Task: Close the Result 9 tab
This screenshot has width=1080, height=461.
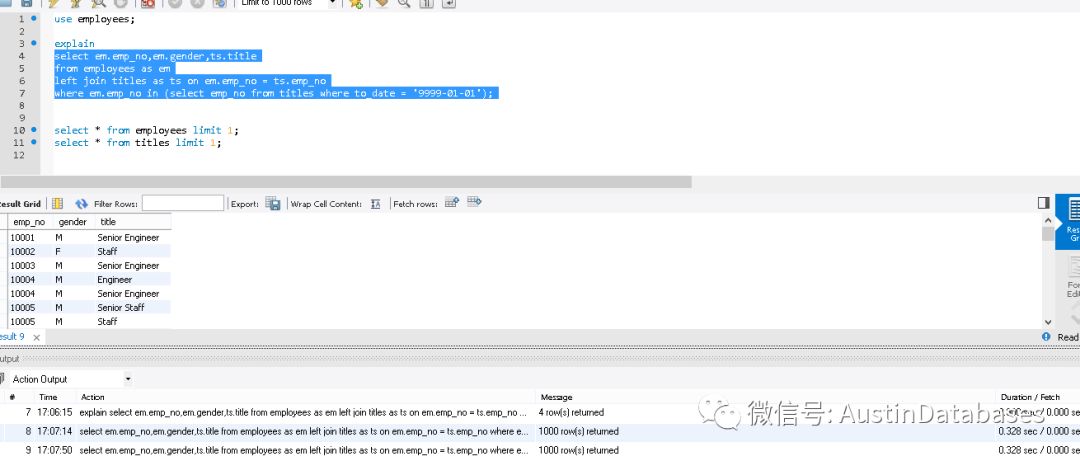Action: [x=37, y=337]
